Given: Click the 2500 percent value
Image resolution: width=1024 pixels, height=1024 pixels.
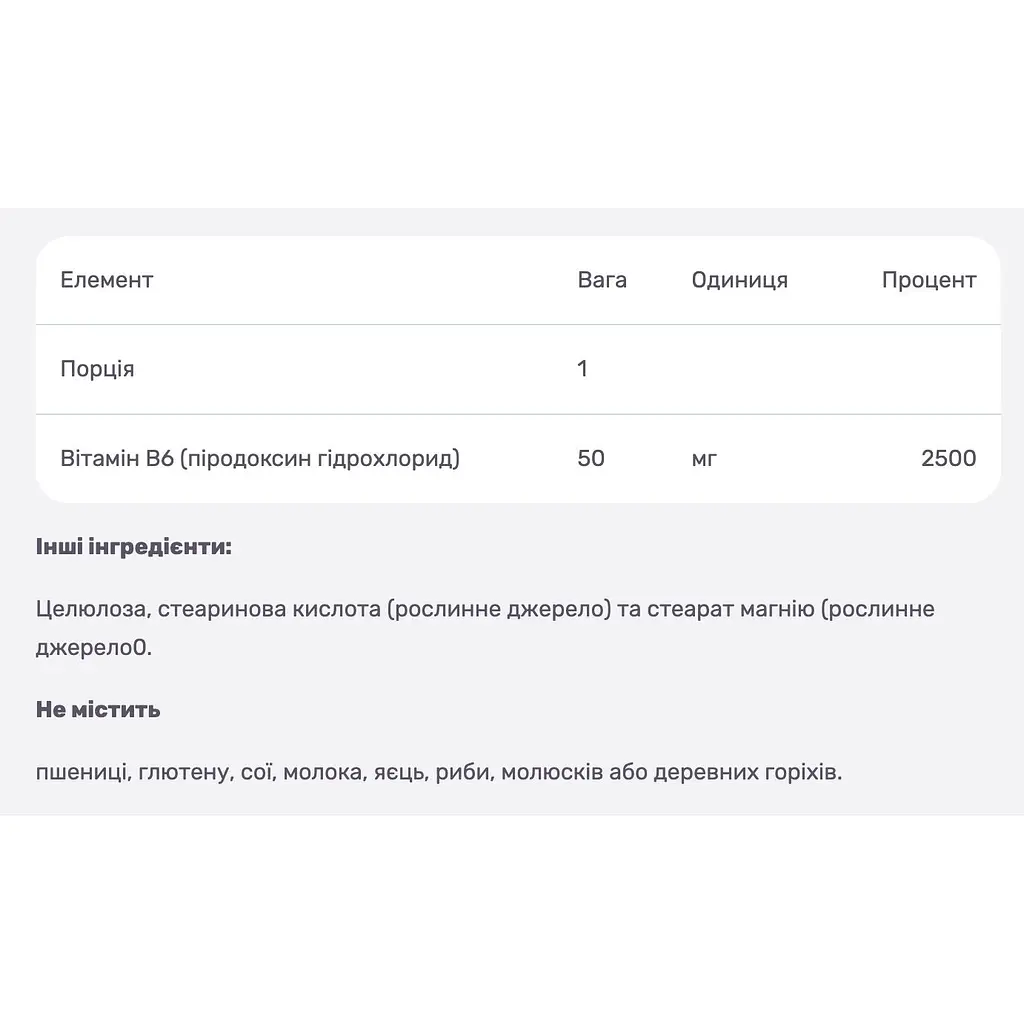Looking at the screenshot, I should (x=948, y=458).
